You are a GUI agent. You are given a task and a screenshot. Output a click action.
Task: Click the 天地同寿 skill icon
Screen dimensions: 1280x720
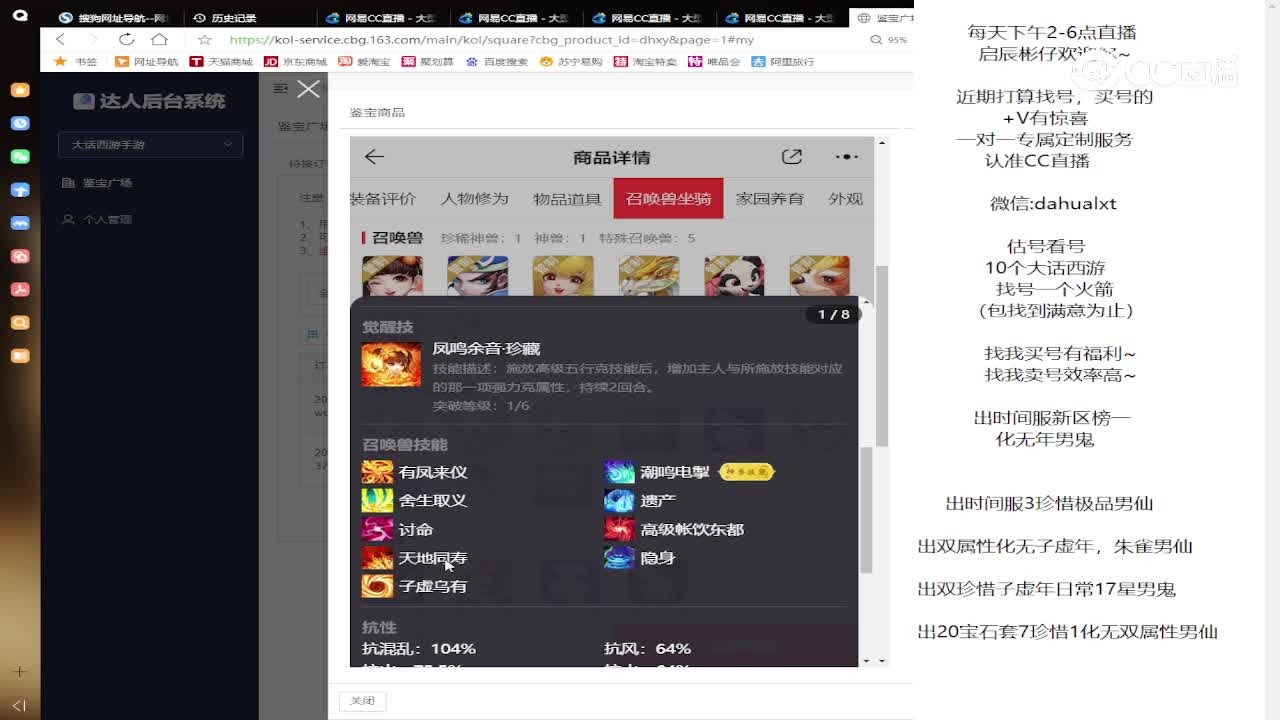tap(377, 558)
